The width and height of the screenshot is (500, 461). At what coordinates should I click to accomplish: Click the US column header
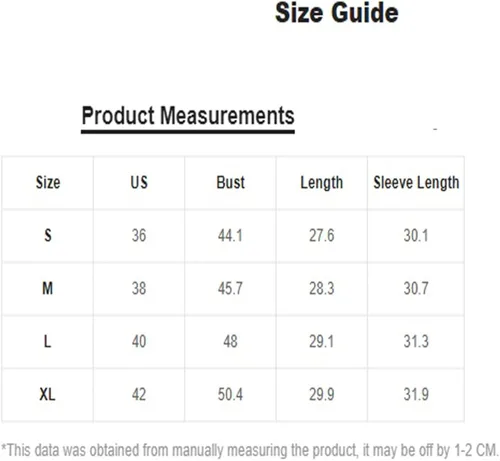(139, 183)
